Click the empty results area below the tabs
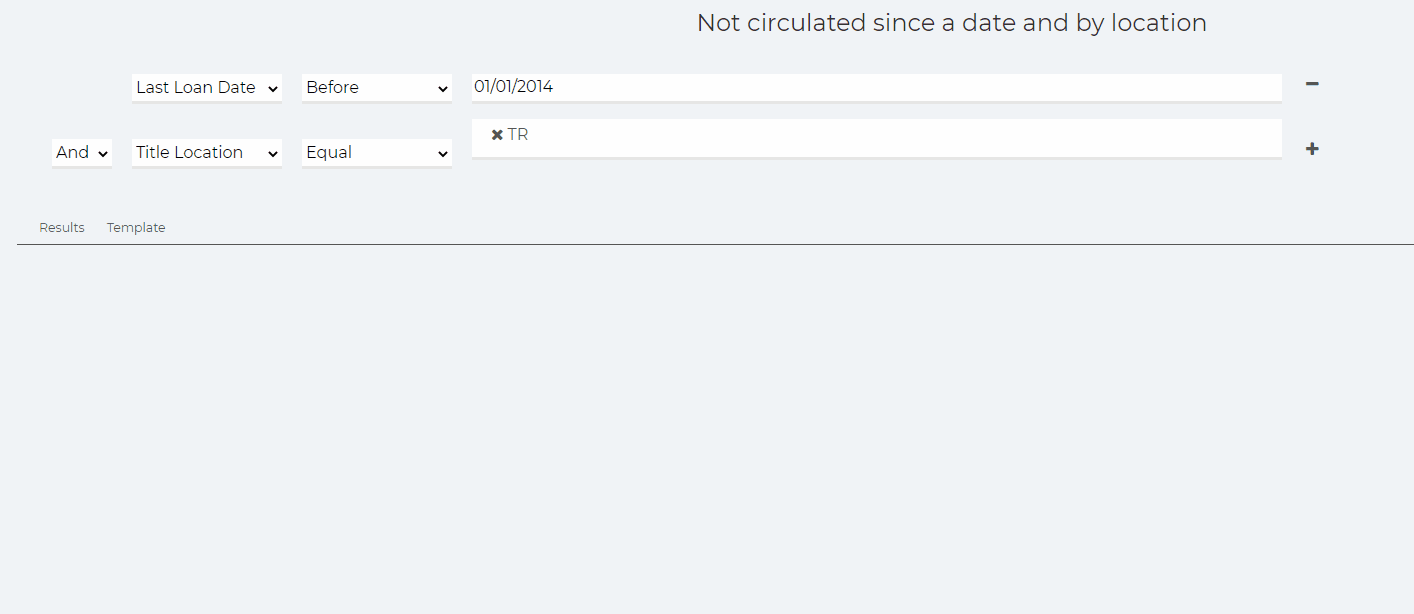The height and width of the screenshot is (614, 1414). (715, 428)
